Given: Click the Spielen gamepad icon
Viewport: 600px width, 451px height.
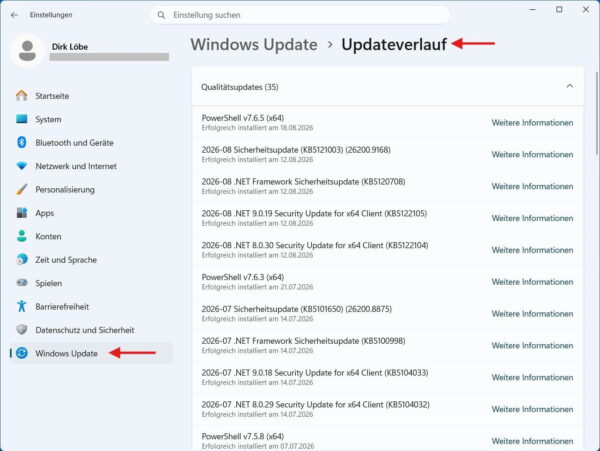Looking at the screenshot, I should click(22, 283).
